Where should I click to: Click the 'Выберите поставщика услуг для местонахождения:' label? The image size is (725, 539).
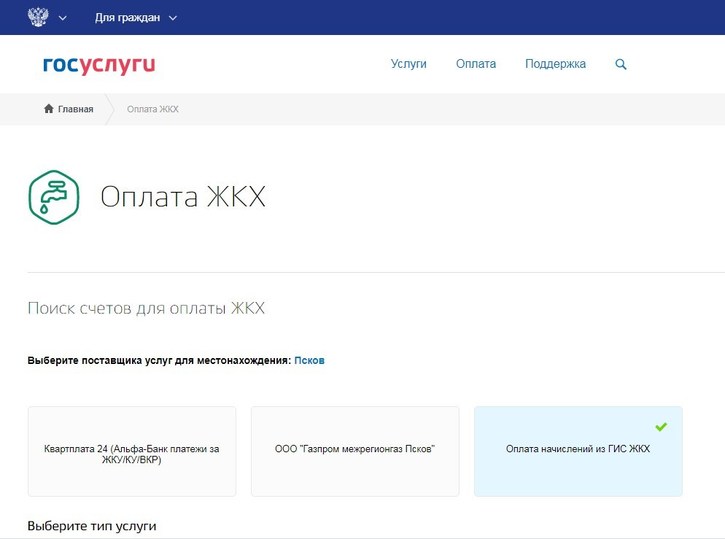point(159,361)
